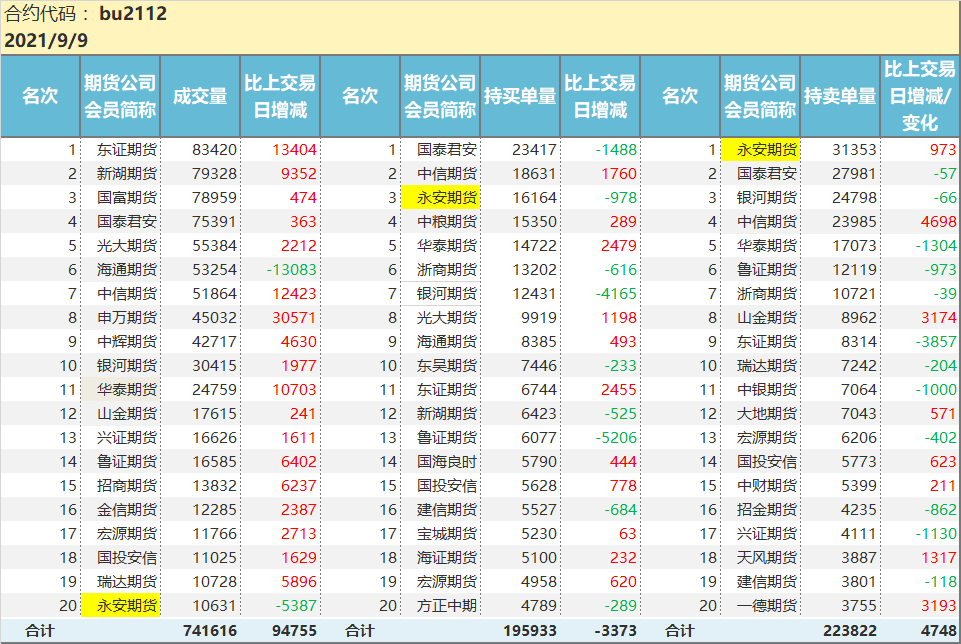Select change value 1317
Image resolution: width=961 pixels, height=644 pixels.
click(938, 558)
